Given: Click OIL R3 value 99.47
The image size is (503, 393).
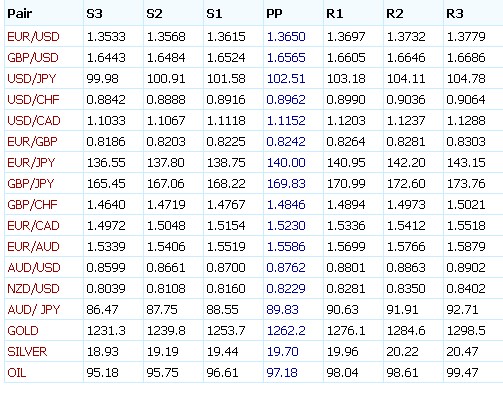Looking at the screenshot, I should (462, 373).
